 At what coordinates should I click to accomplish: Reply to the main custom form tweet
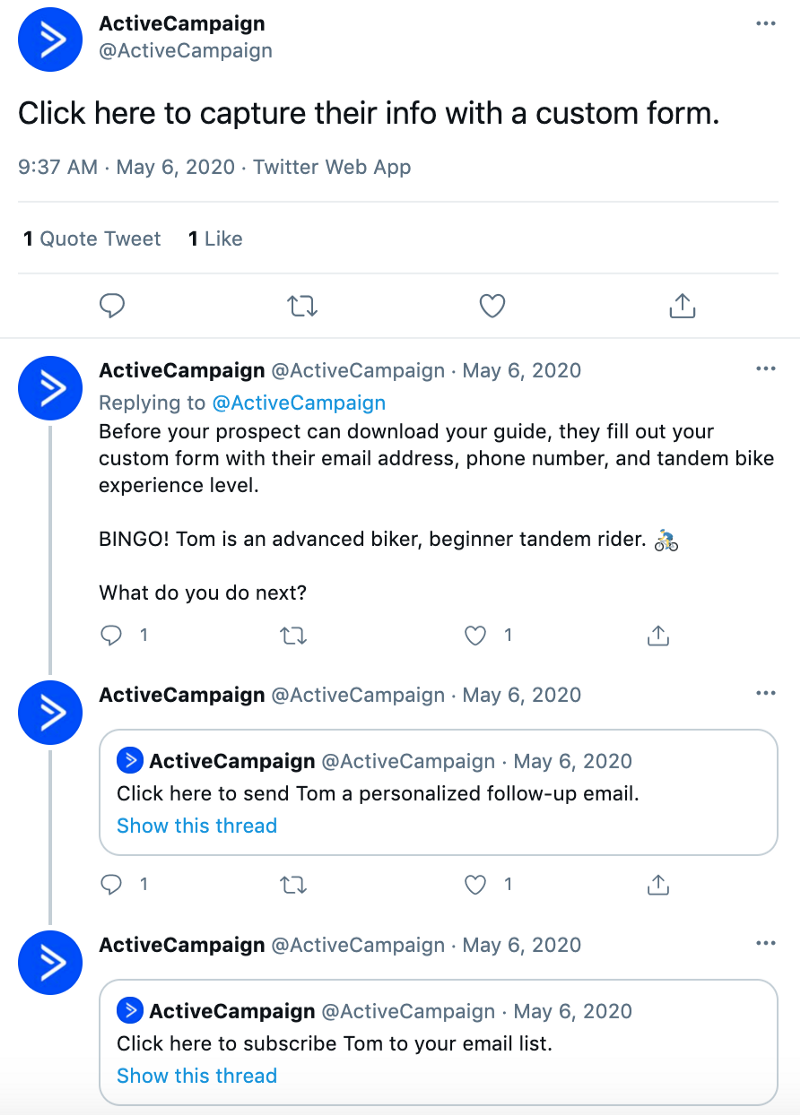pyautogui.click(x=113, y=306)
